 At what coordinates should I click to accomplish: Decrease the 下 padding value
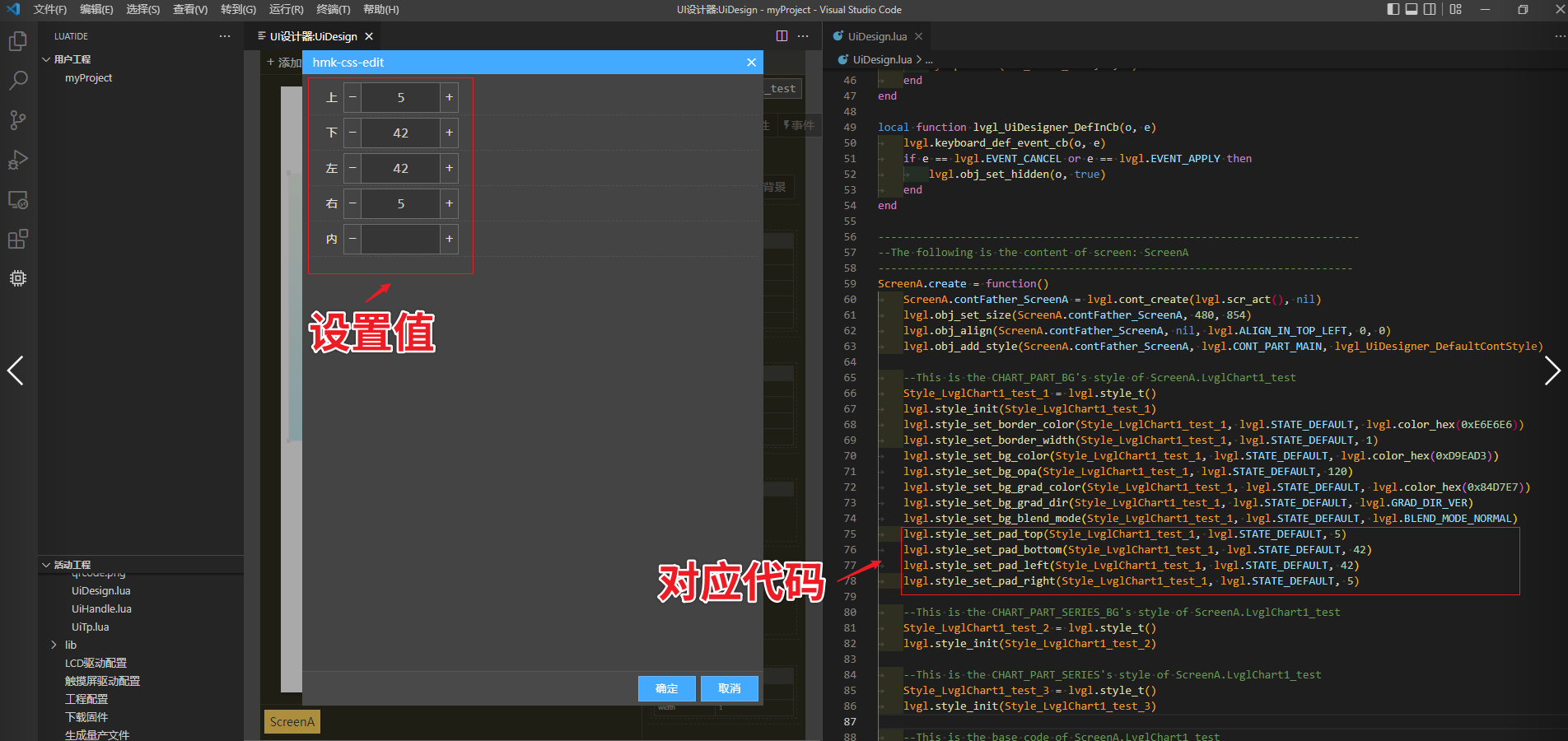[x=352, y=133]
